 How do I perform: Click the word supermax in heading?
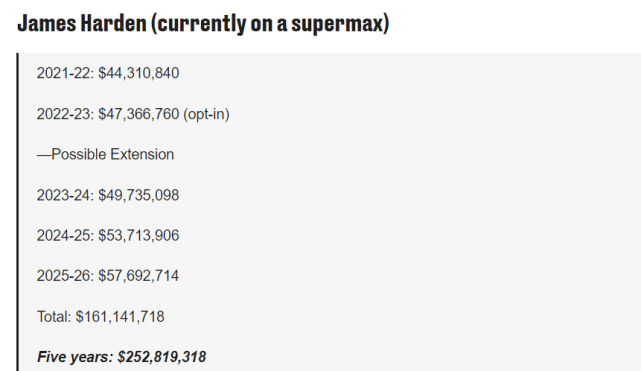pos(340,24)
